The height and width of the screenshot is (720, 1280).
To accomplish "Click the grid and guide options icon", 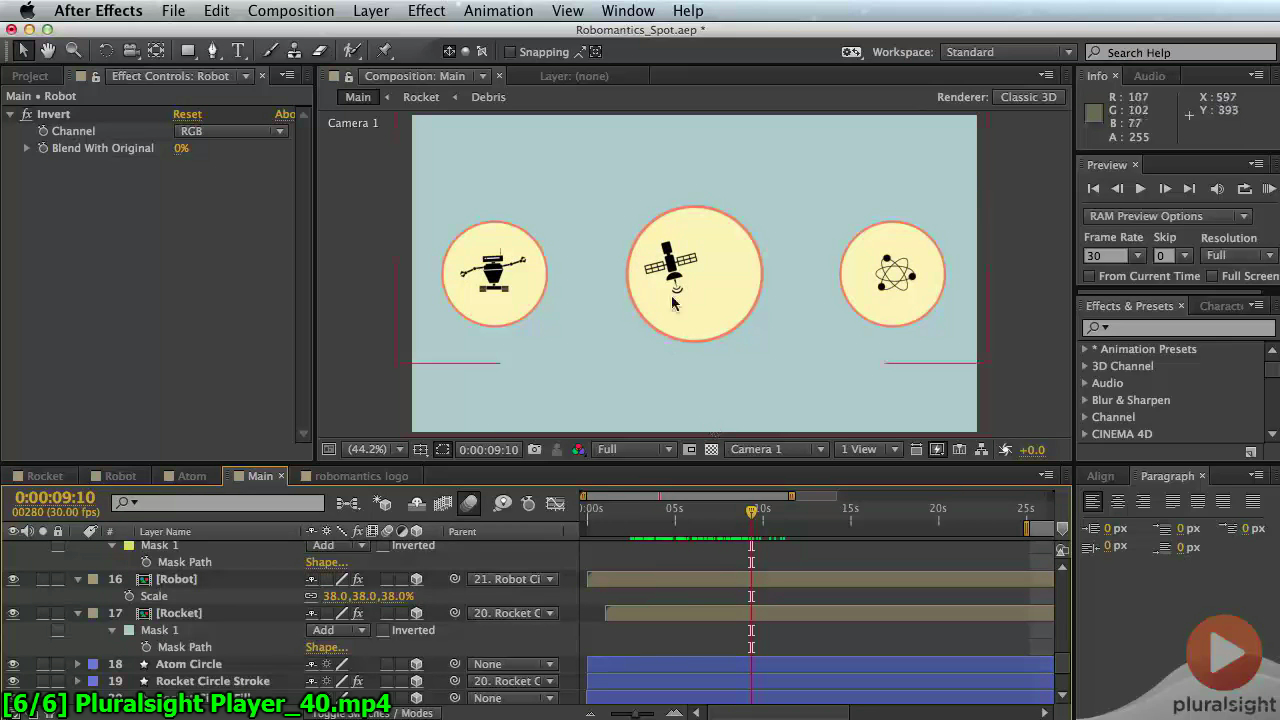I will click(420, 450).
